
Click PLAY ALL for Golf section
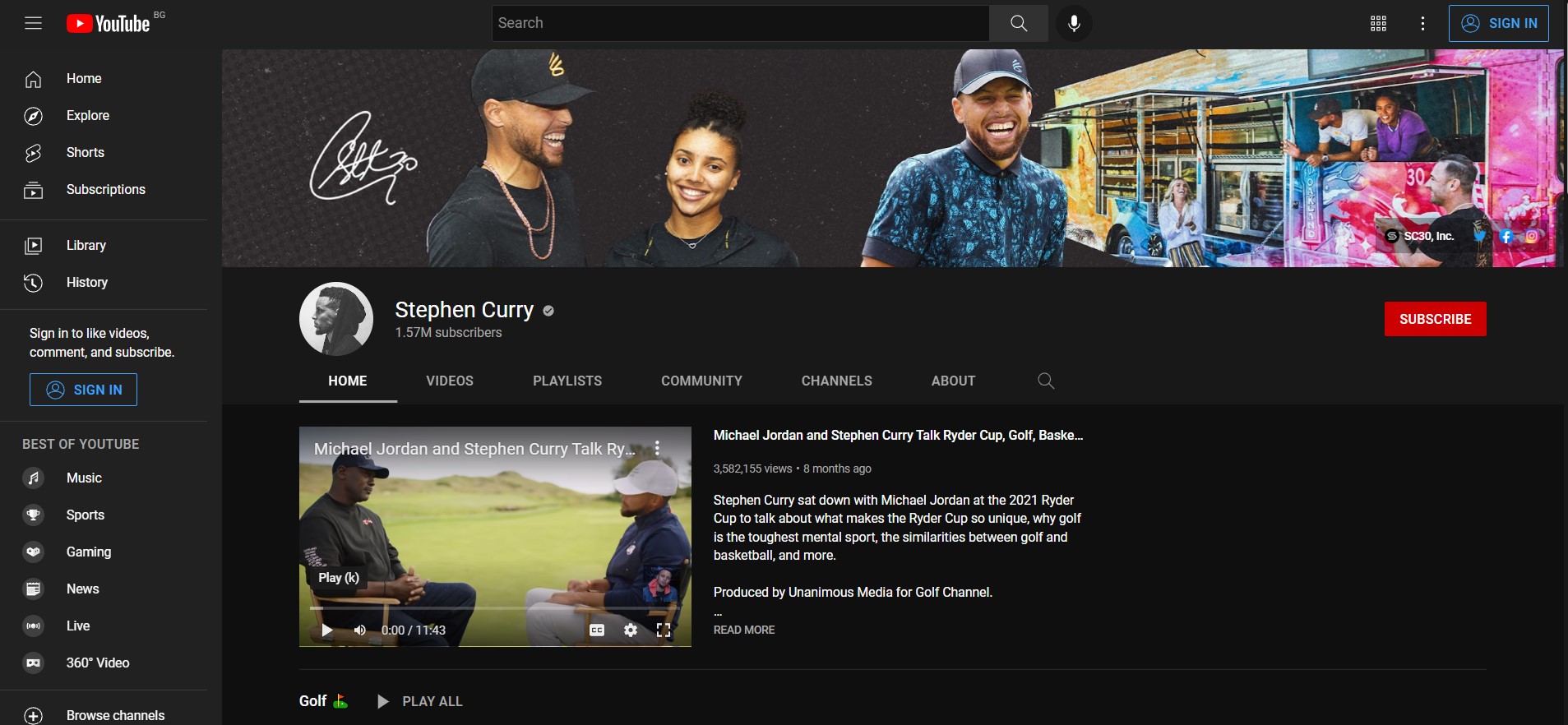[419, 701]
